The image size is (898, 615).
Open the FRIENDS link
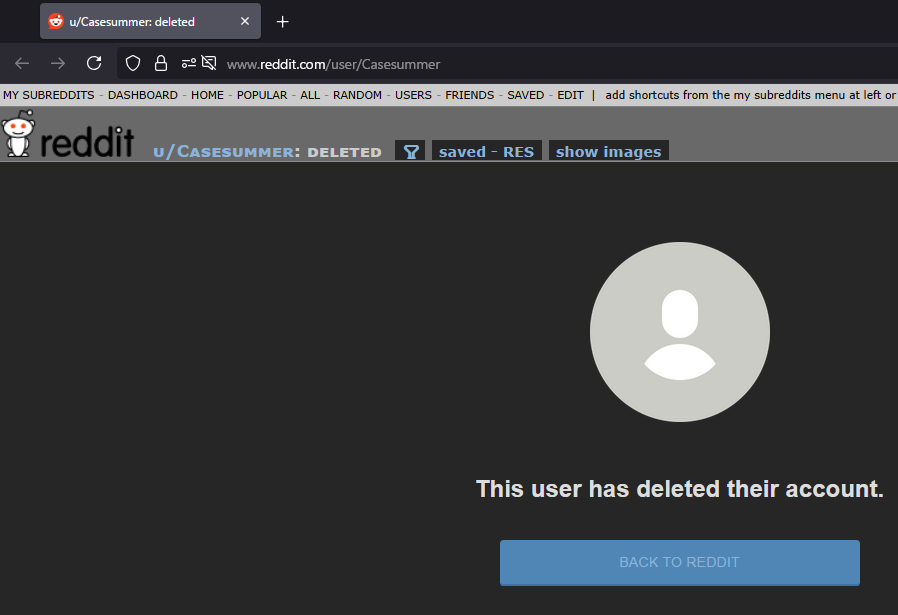pyautogui.click(x=470, y=95)
